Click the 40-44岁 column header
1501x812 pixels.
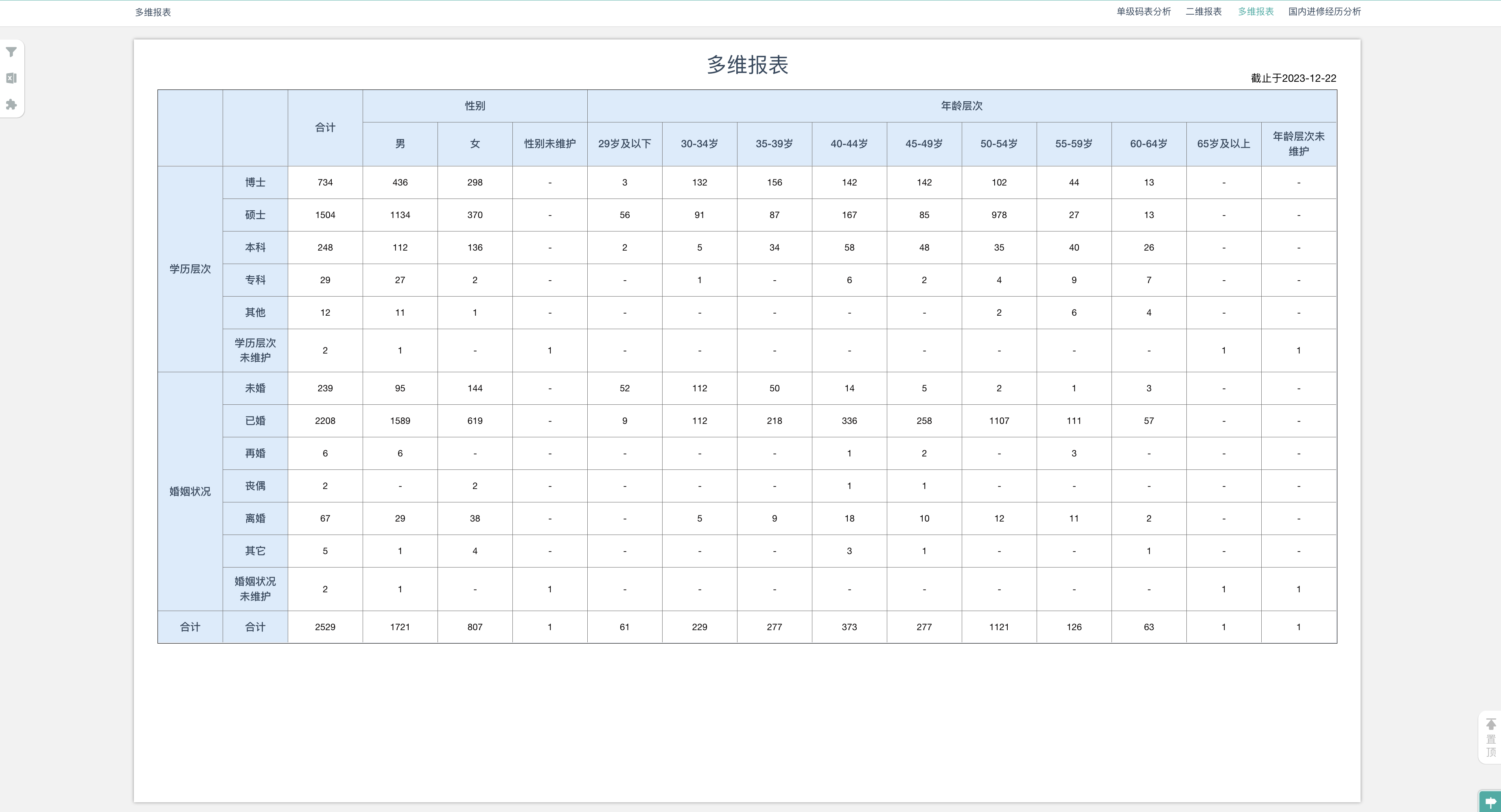(849, 144)
